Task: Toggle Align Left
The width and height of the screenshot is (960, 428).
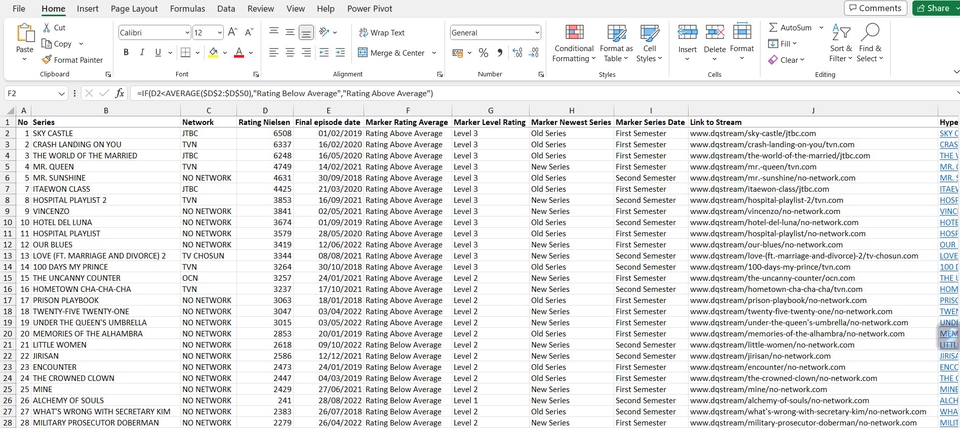Action: pos(274,53)
